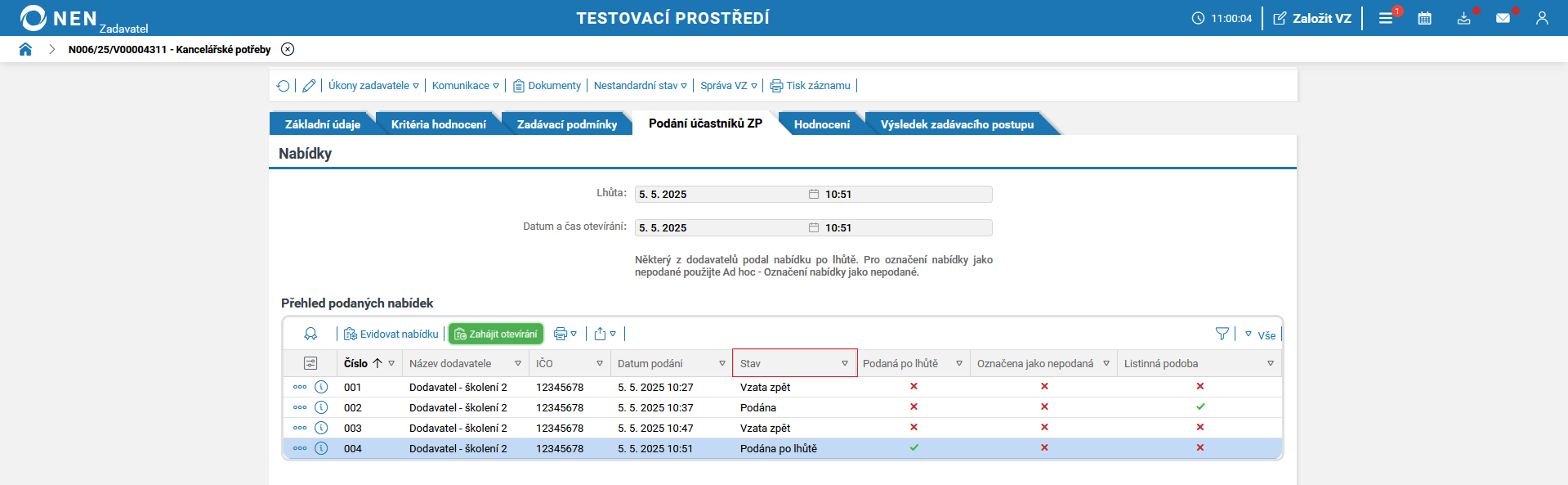Click the 'Podána' status in row 002
This screenshot has width=1568, height=485.
758,407
